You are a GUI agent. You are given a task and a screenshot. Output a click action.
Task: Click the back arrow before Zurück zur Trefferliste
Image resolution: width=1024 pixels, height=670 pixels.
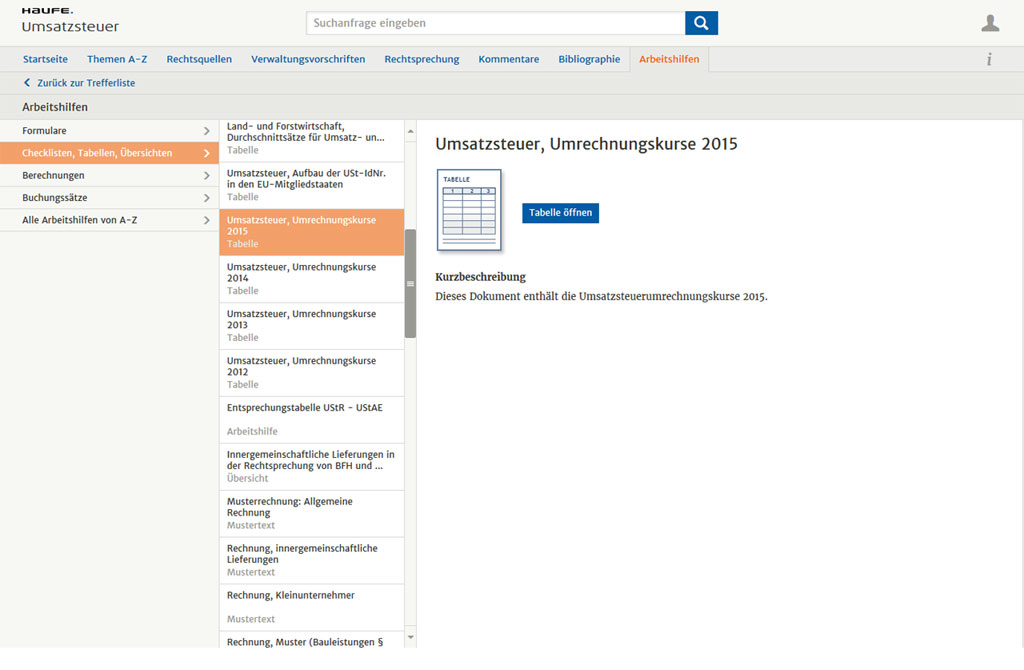(x=27, y=83)
